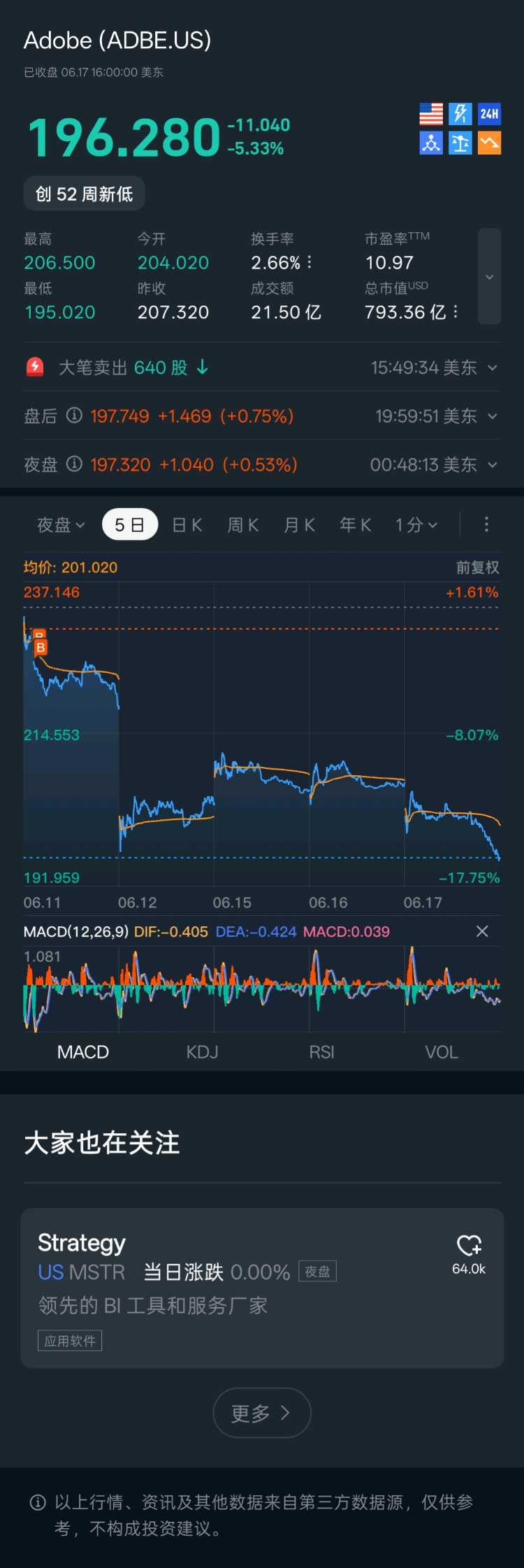Tap the 今开 value 204.020

(173, 263)
